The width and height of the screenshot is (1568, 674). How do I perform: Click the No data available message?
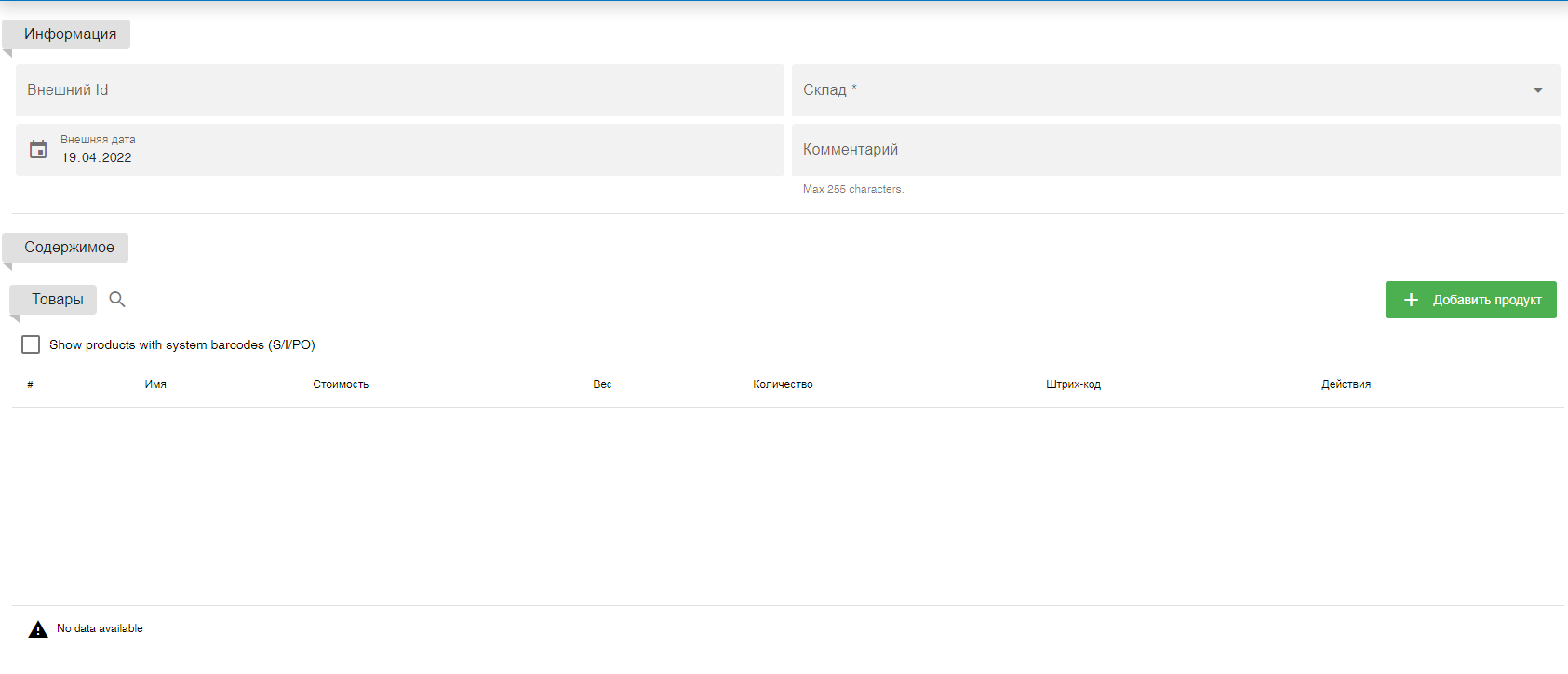[x=100, y=628]
